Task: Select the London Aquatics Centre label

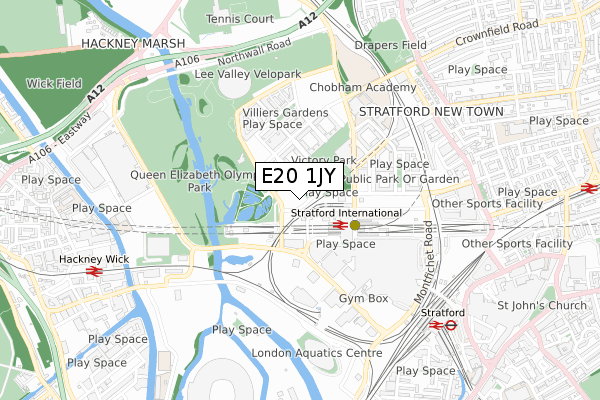Action: (316, 353)
